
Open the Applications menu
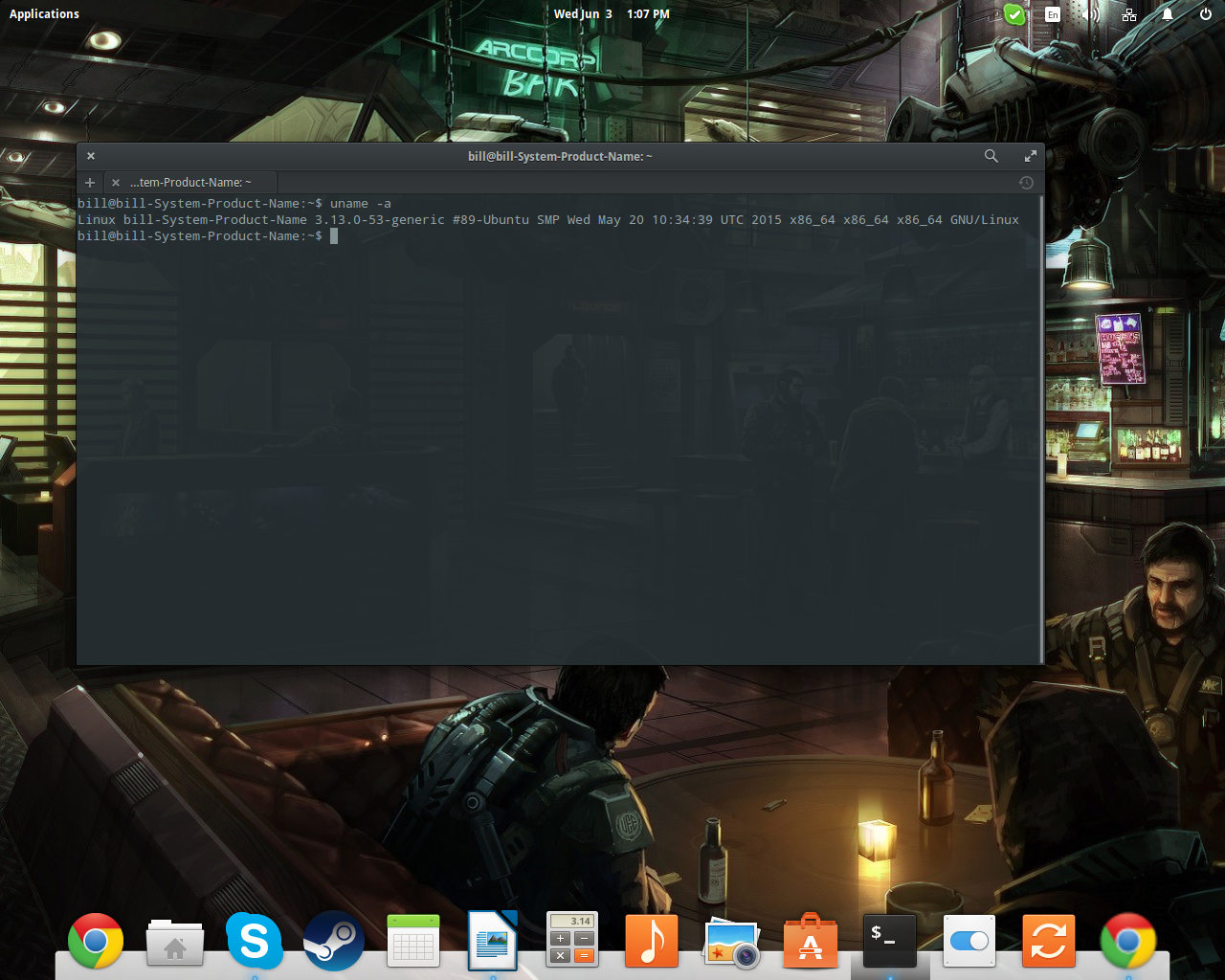(44, 13)
